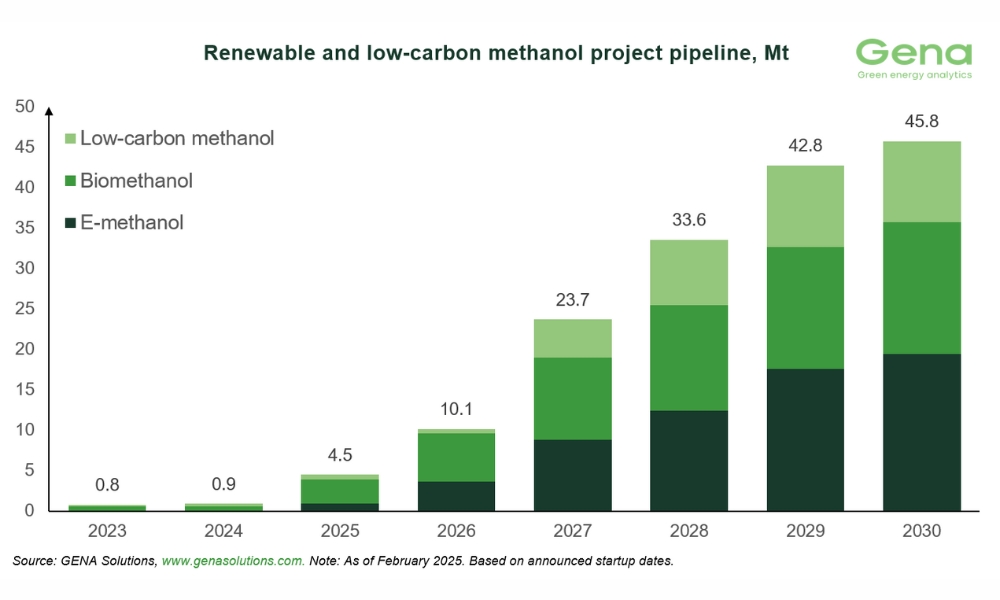Click the Low-carbon methanol legend swatch
Image resolution: width=1000 pixels, height=600 pixels.
[x=69, y=139]
